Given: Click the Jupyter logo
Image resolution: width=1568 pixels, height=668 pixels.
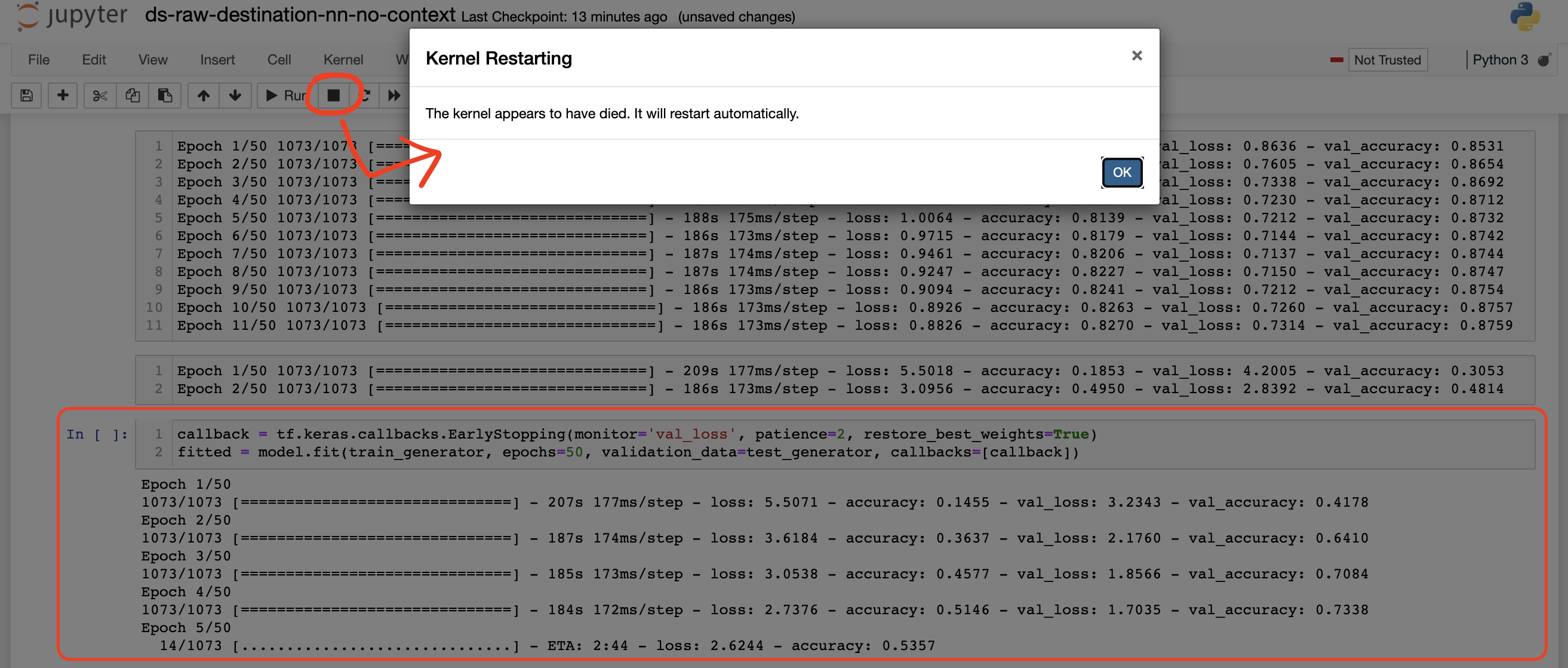Looking at the screenshot, I should pyautogui.click(x=69, y=16).
